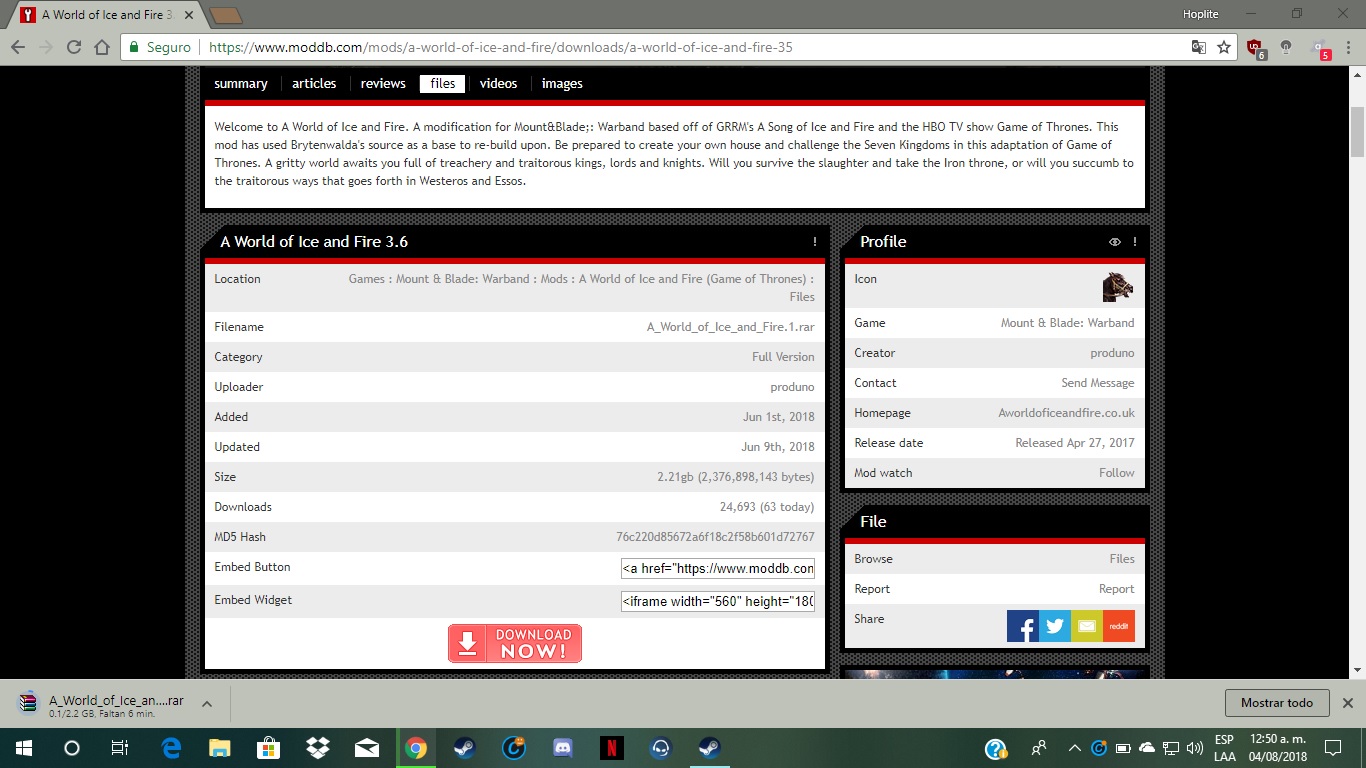Open Chrome's three-dot menu

(x=1349, y=47)
